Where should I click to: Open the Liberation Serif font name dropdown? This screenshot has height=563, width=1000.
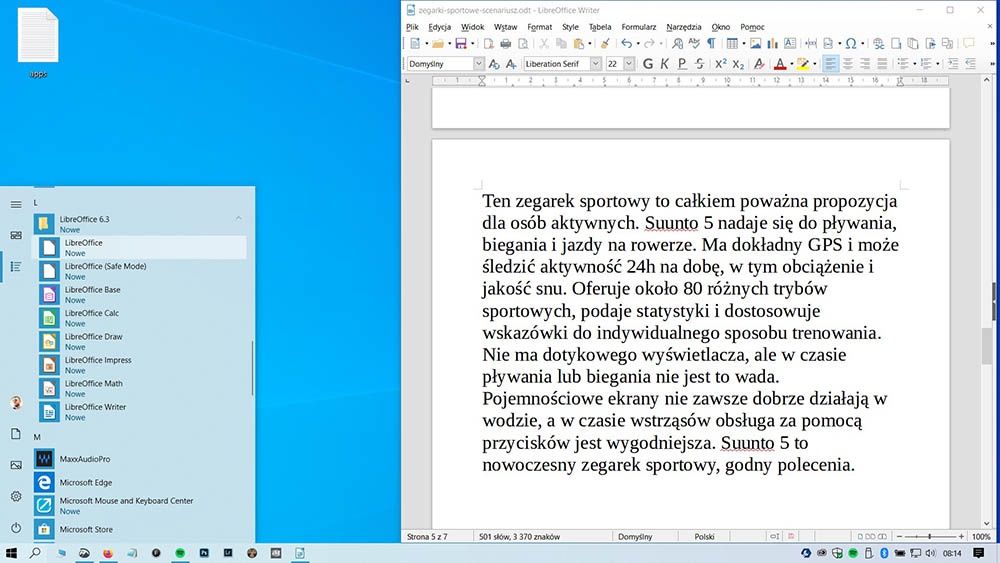(595, 64)
